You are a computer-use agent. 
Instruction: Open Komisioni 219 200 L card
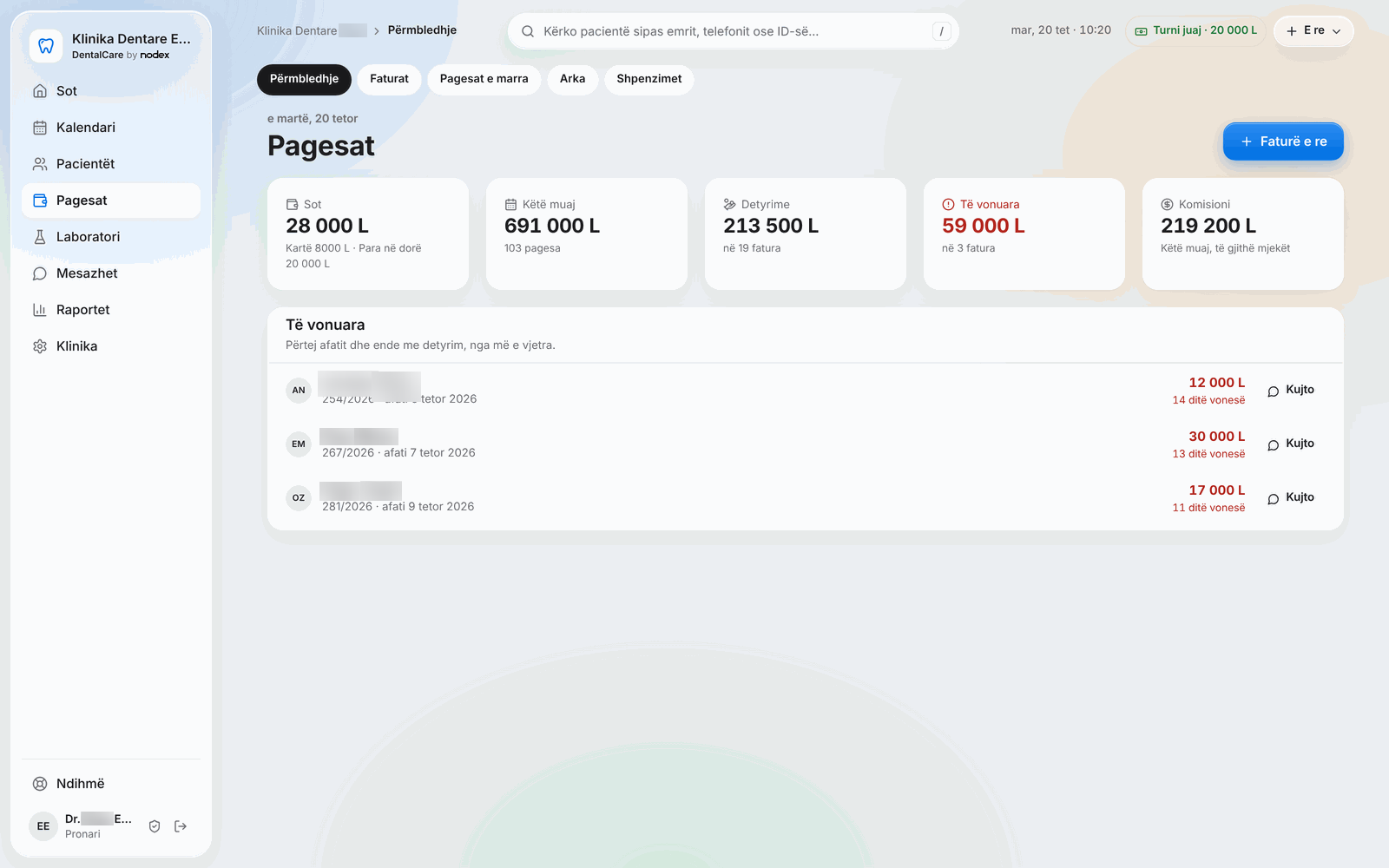[1243, 233]
